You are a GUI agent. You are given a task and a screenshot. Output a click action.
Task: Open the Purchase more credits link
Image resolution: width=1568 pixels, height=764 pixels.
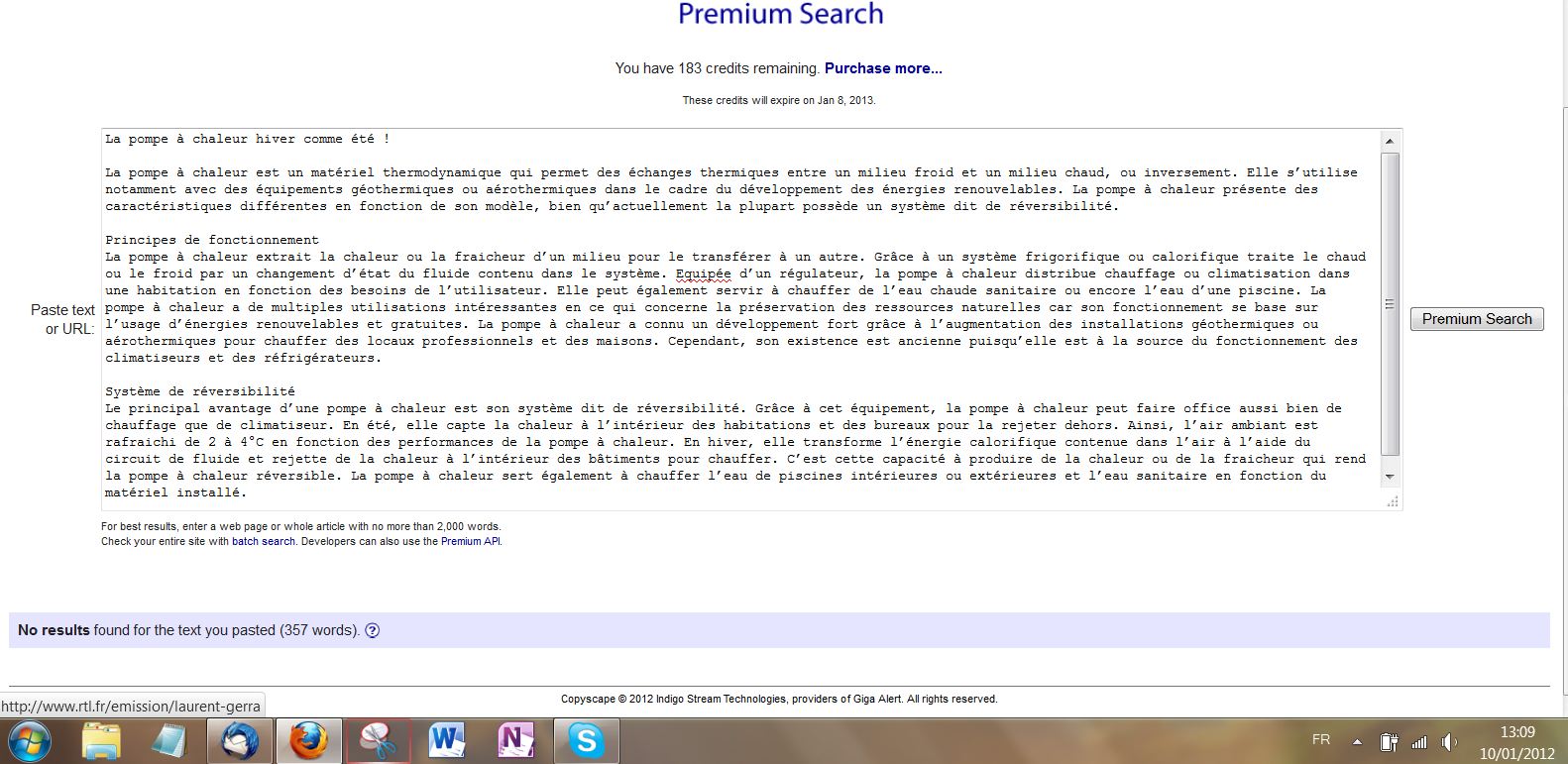[x=883, y=68]
